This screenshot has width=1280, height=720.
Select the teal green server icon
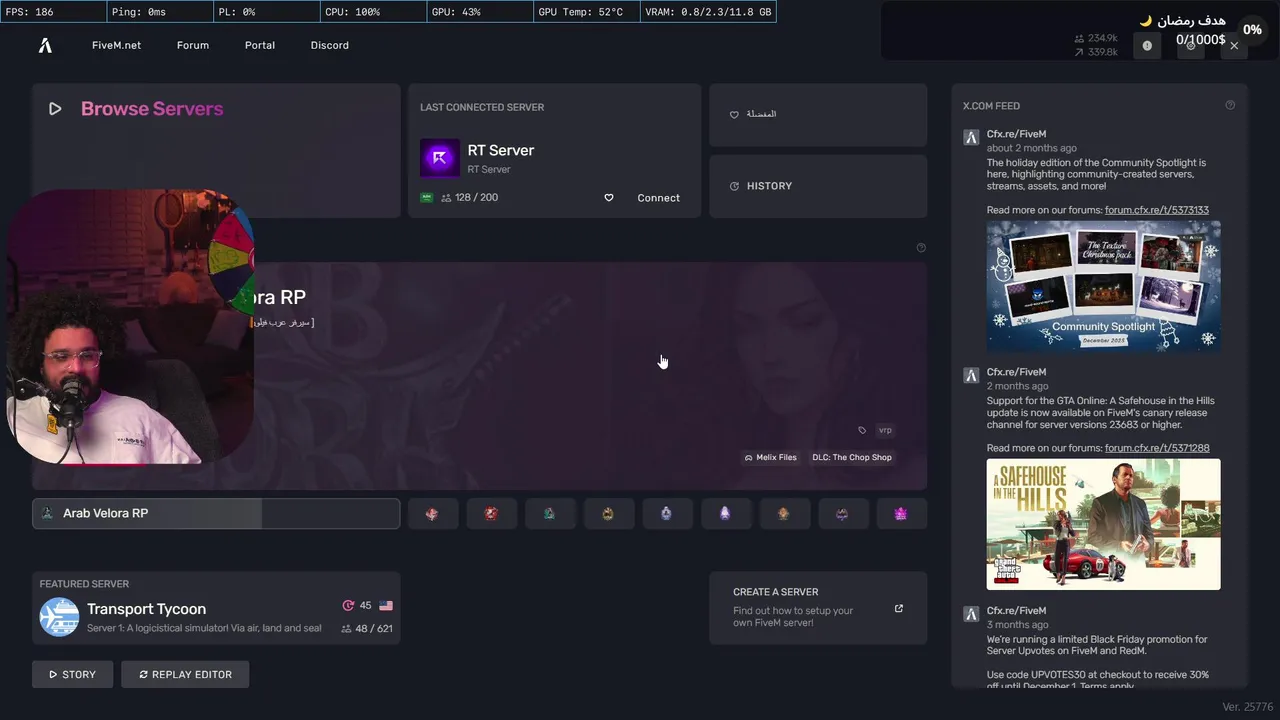(549, 513)
